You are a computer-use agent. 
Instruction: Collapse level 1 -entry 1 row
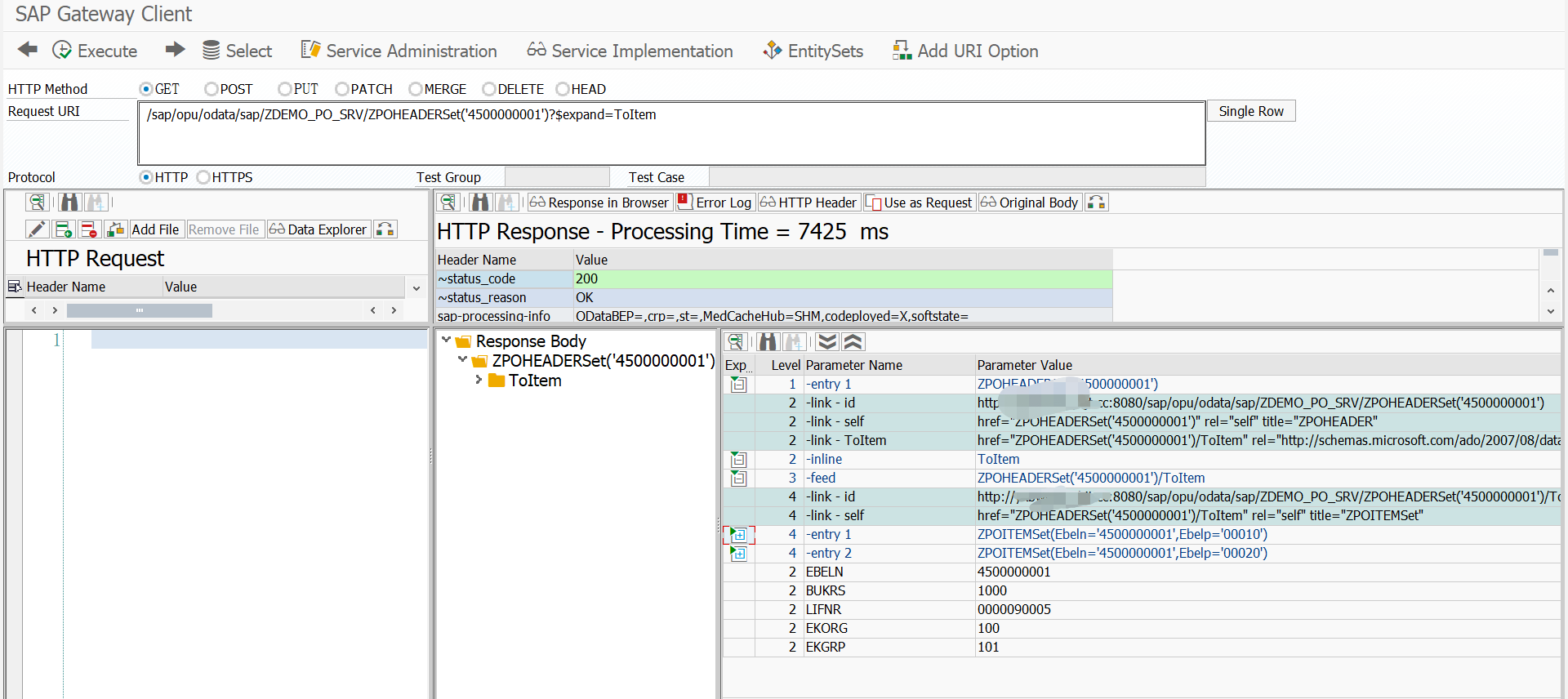pyautogui.click(x=738, y=384)
